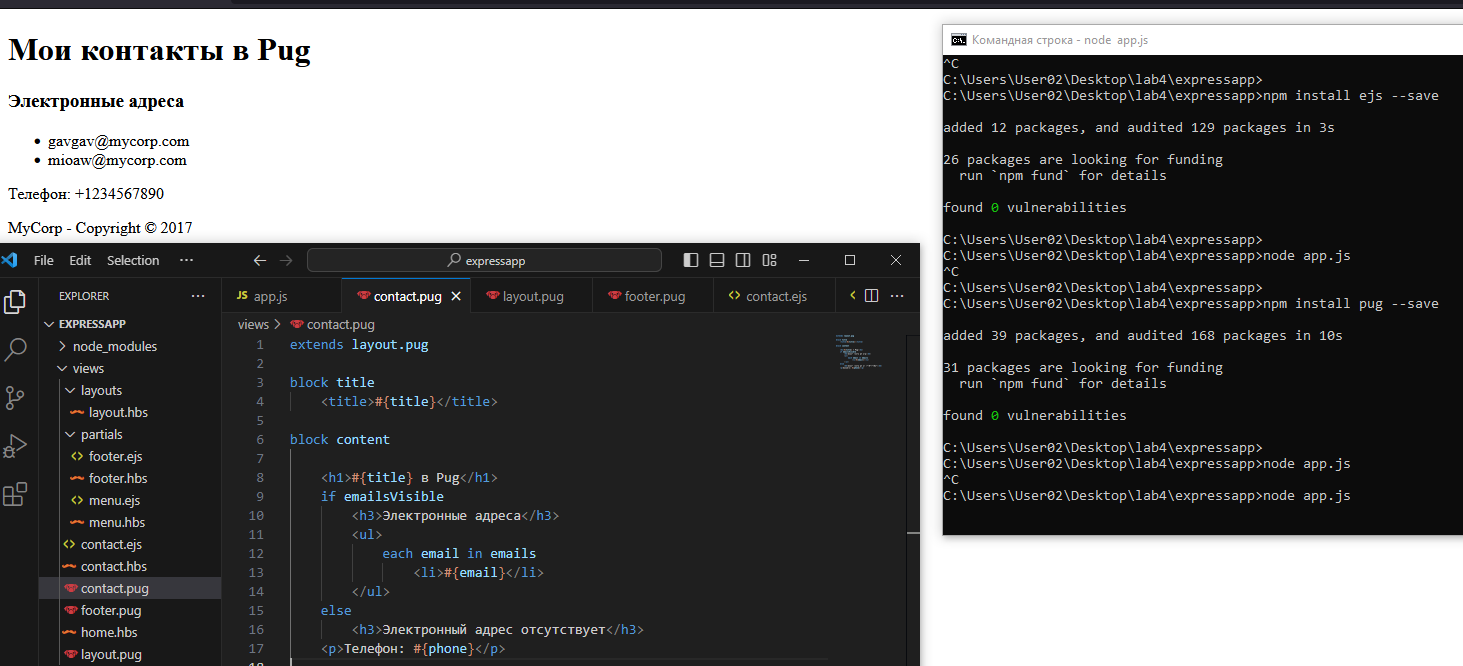Viewport: 1463px width, 666px height.
Task: Close the contact.pug tab
Action: pos(456,296)
